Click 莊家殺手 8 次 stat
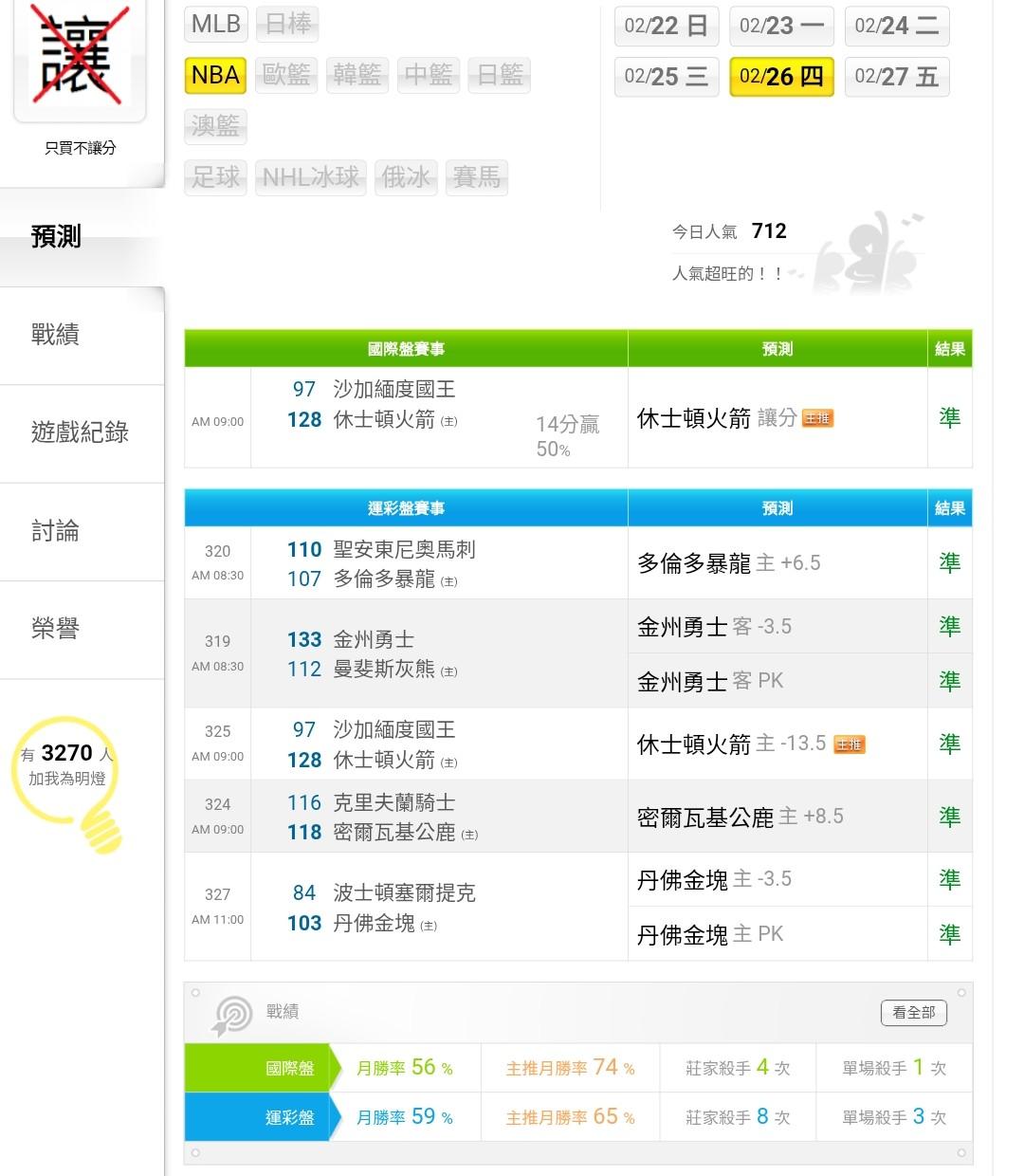Image resolution: width=1024 pixels, height=1176 pixels. pos(738,1117)
